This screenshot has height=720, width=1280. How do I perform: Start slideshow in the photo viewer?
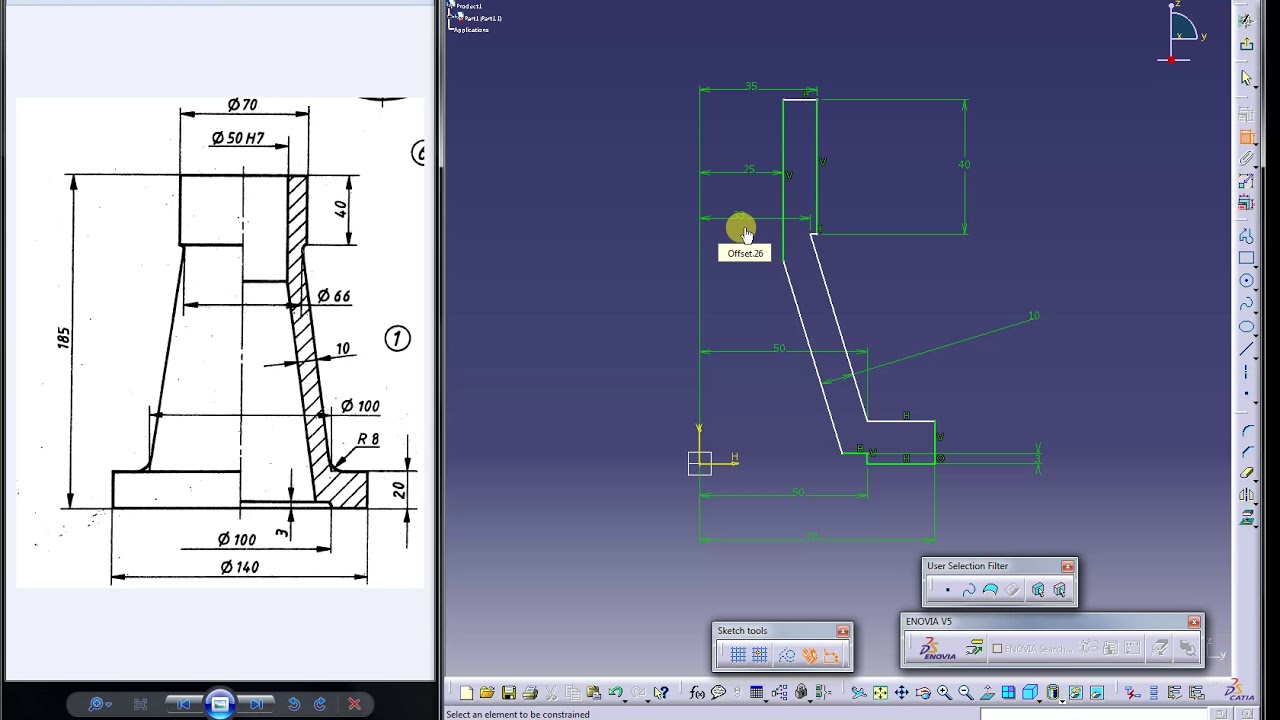[220, 704]
